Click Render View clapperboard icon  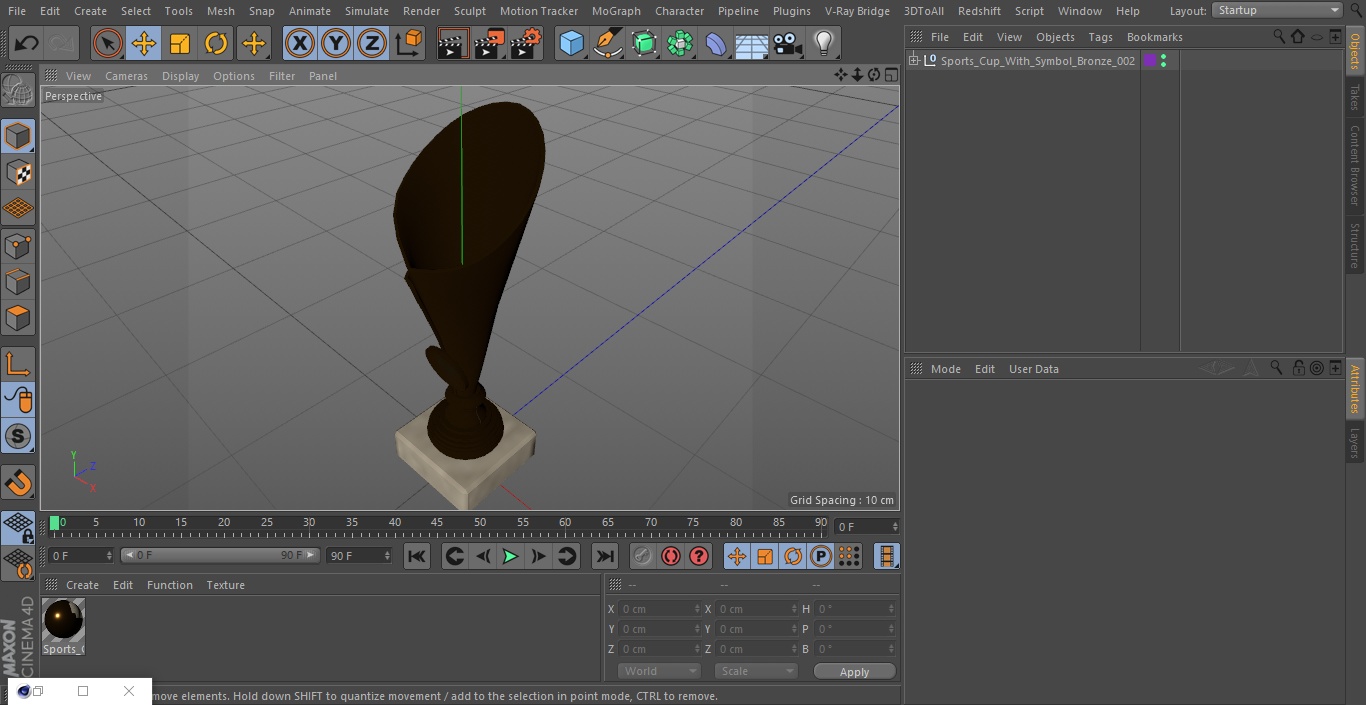click(x=453, y=43)
